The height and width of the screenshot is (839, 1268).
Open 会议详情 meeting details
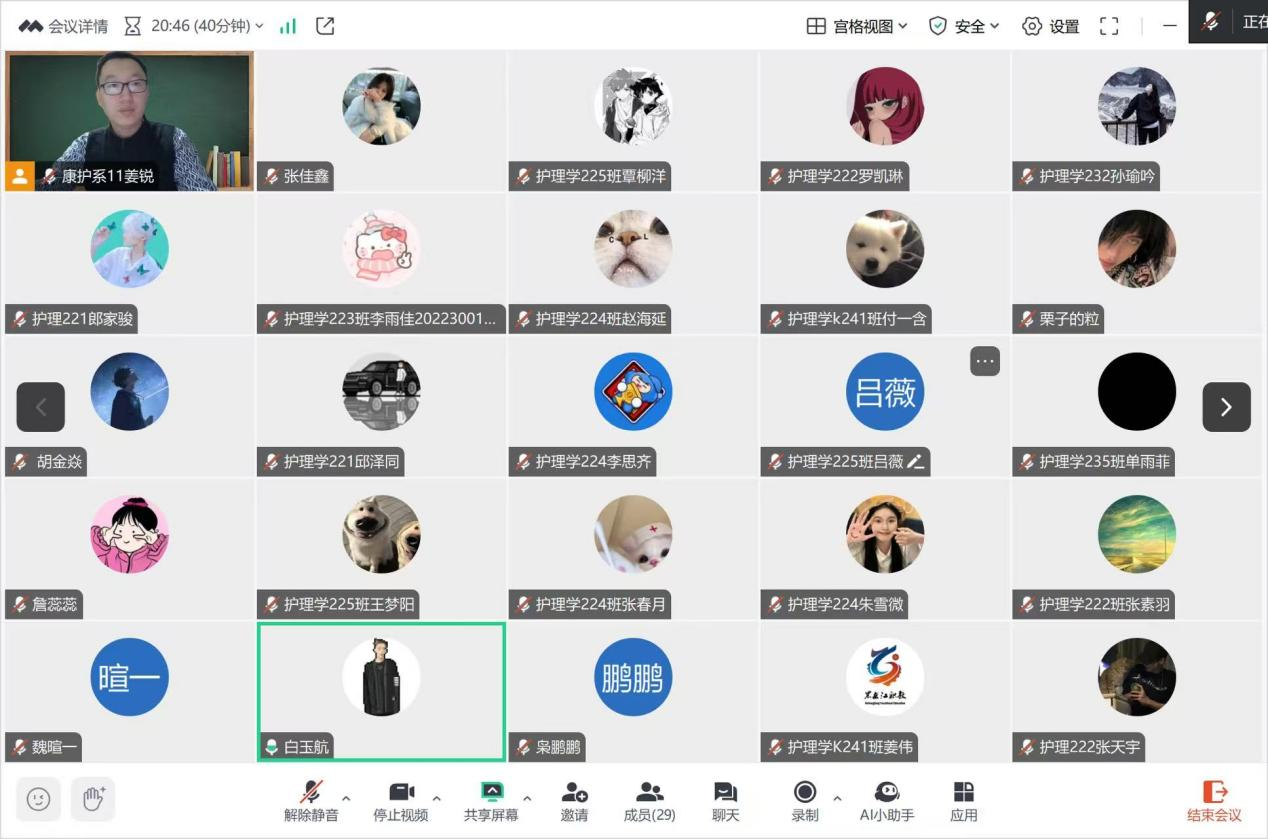coord(63,26)
